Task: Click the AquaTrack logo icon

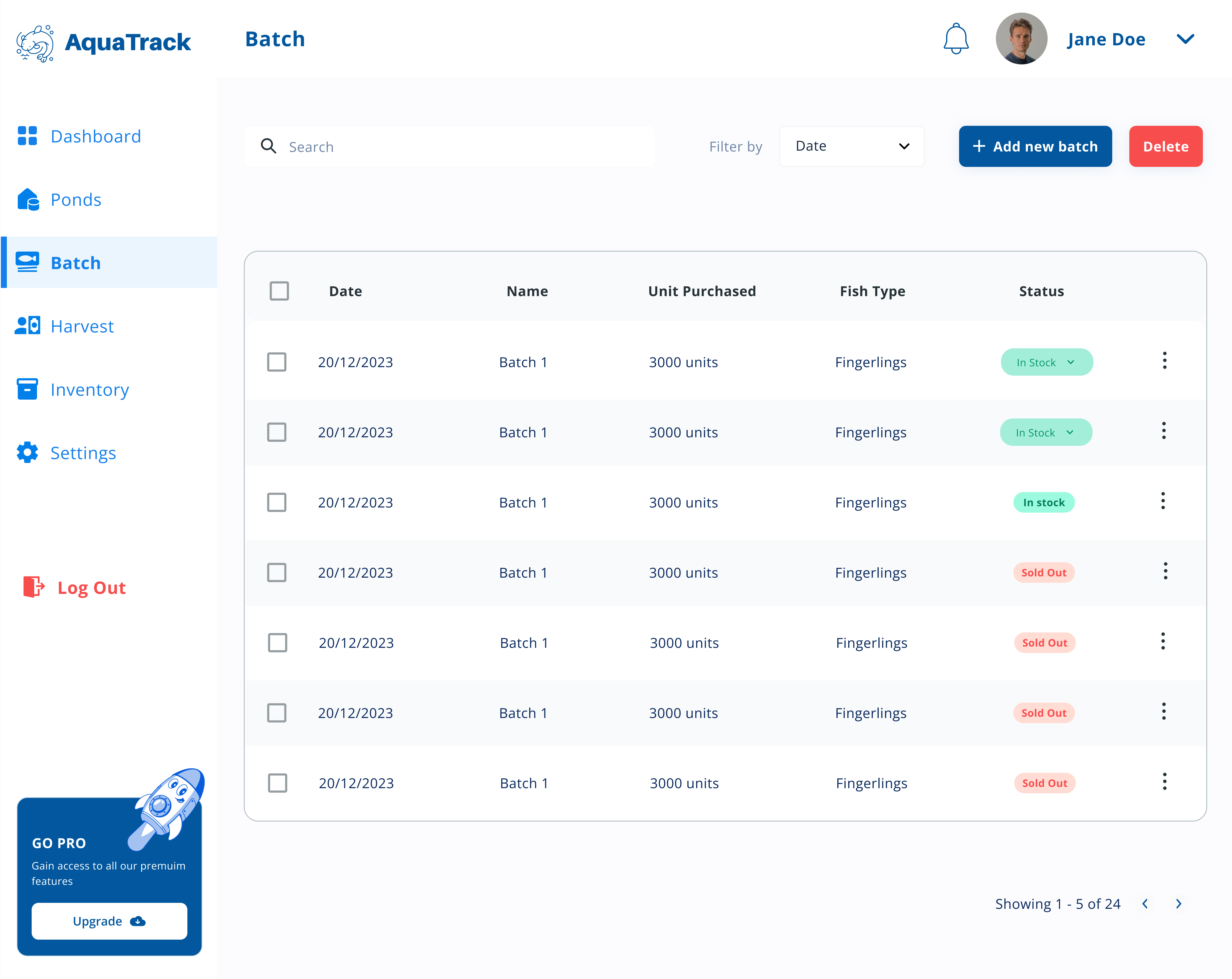Action: pos(35,42)
